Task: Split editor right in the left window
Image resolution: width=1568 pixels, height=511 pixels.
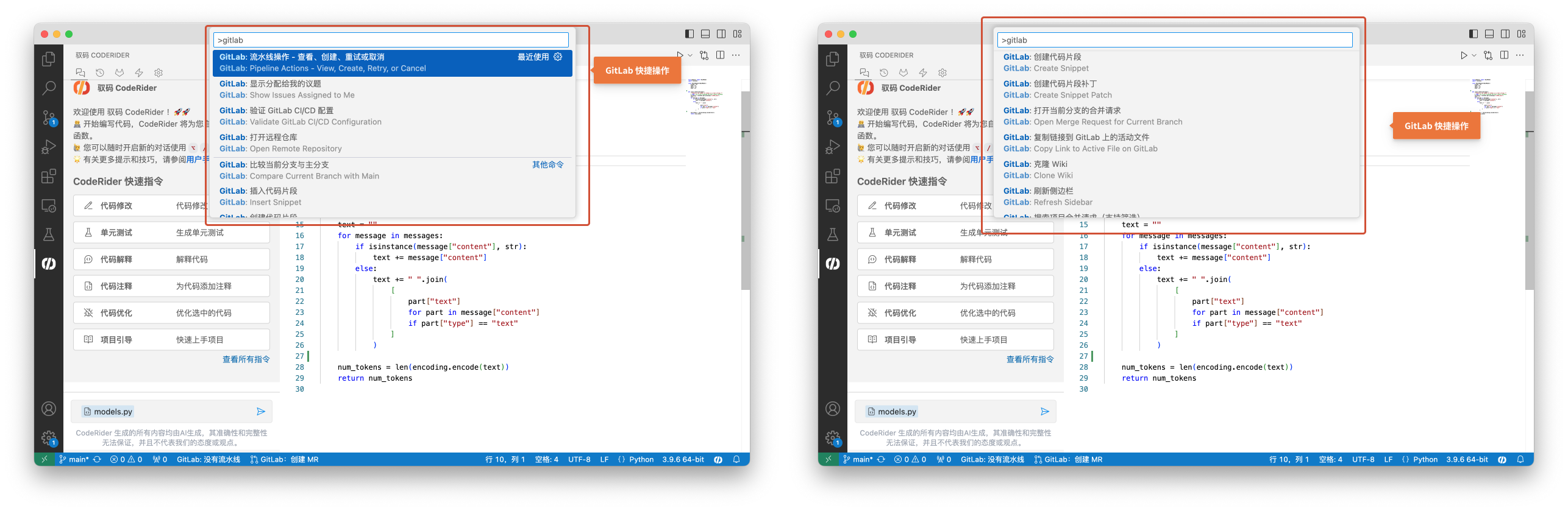Action: click(x=720, y=55)
